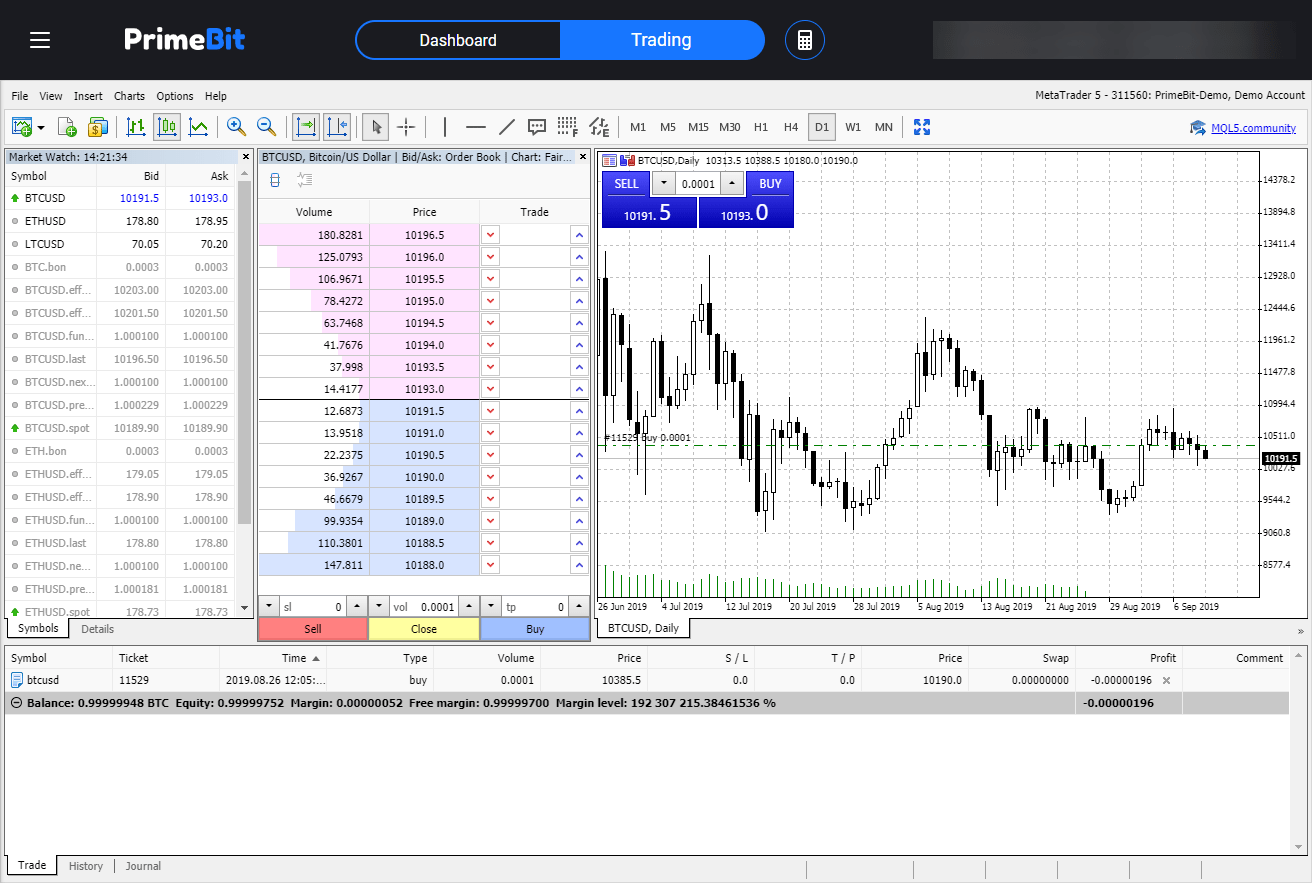1312x883 pixels.
Task: Open the Insert menu
Action: pos(88,96)
